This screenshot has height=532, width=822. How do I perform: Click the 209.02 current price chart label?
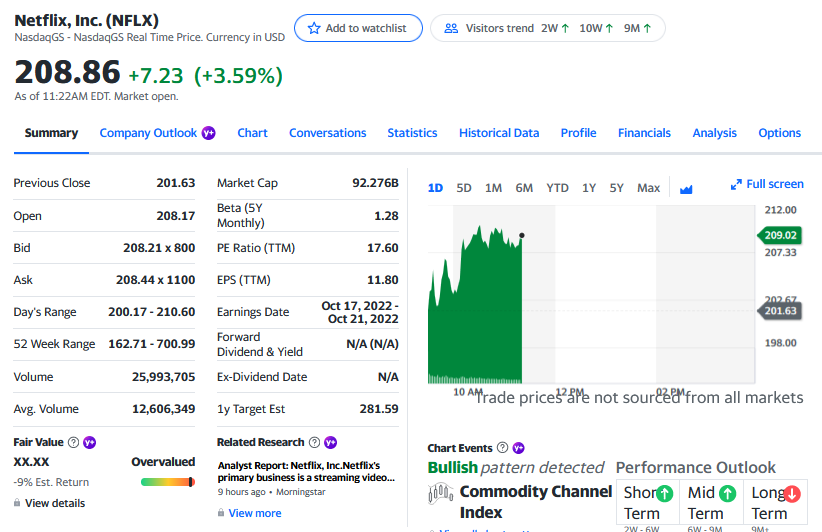point(780,235)
